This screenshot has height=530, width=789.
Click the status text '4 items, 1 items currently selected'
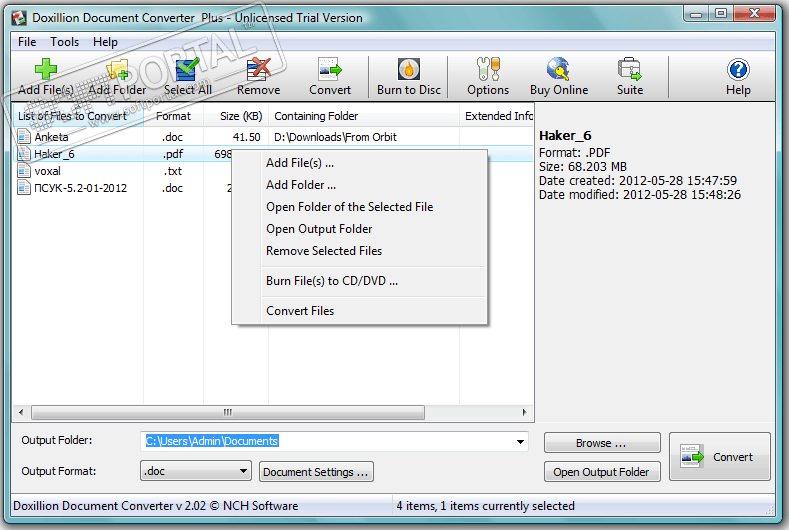pyautogui.click(x=485, y=506)
